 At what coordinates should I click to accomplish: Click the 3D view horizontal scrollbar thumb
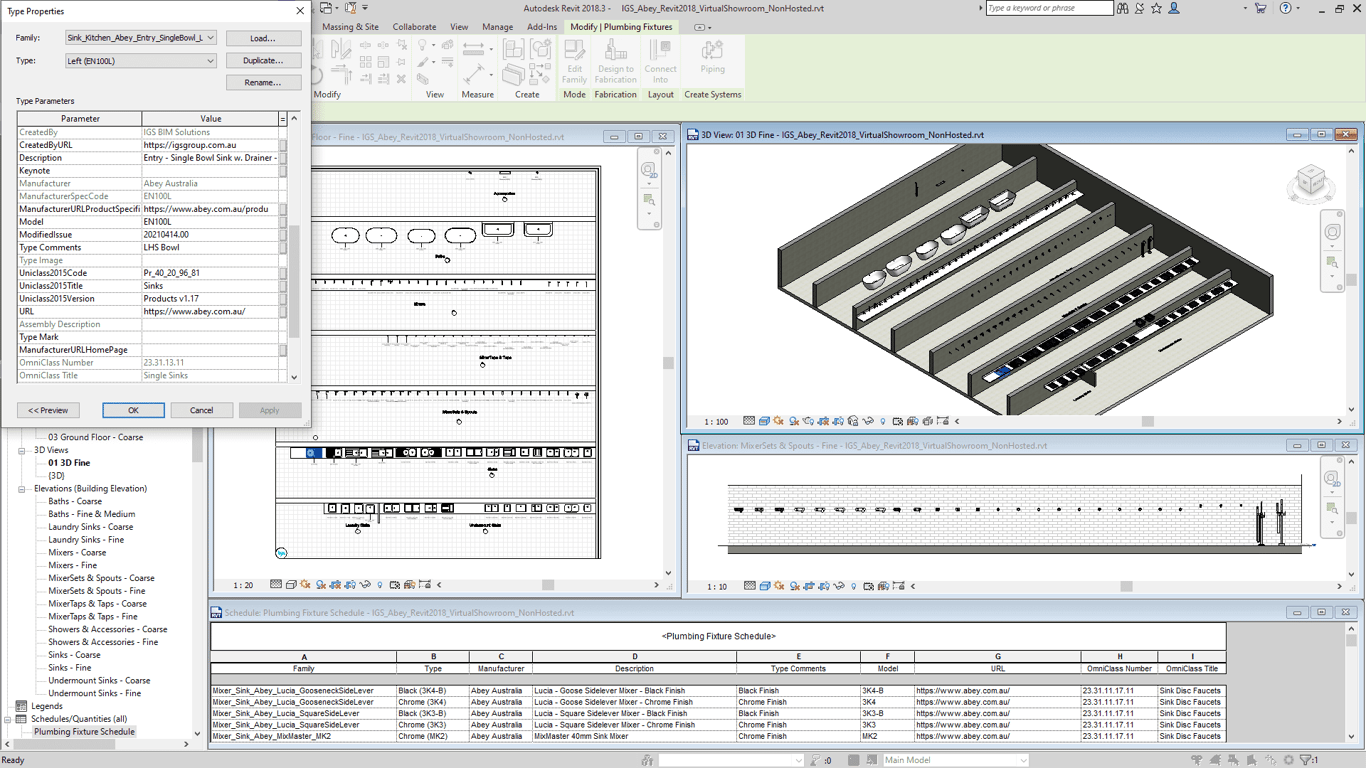pyautogui.click(x=1147, y=422)
